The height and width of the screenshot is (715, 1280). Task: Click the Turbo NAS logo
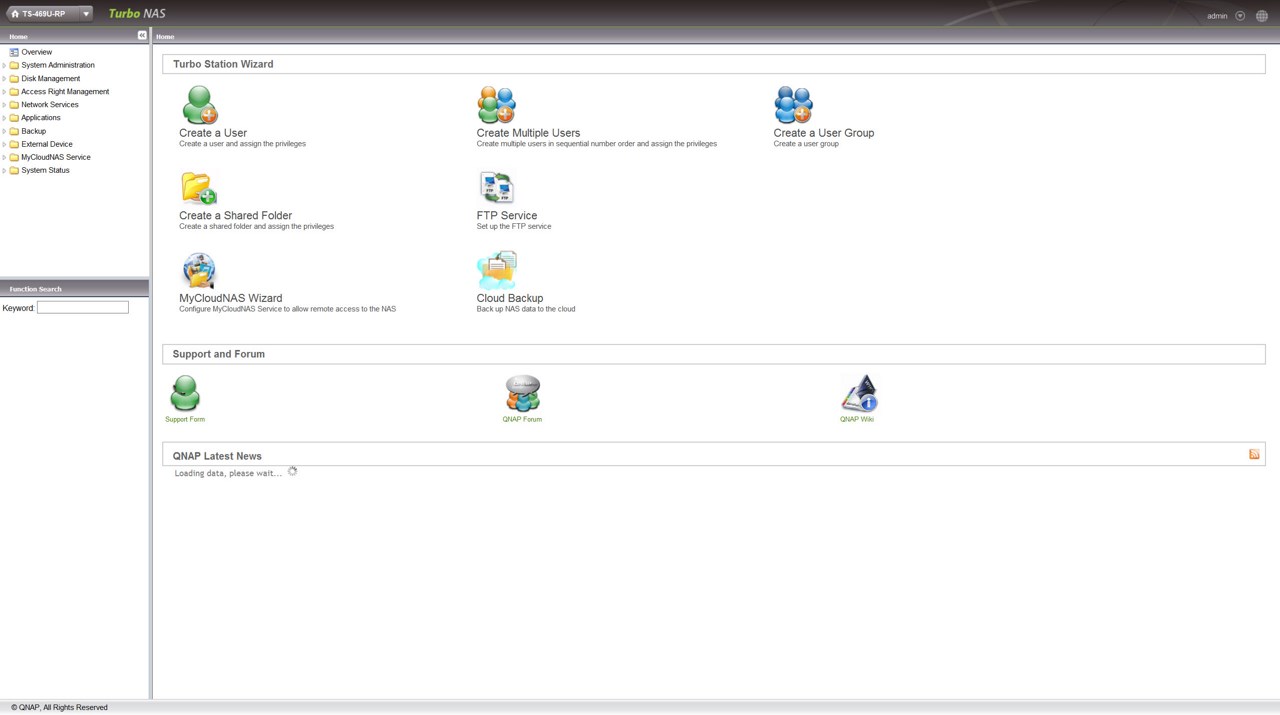(137, 13)
